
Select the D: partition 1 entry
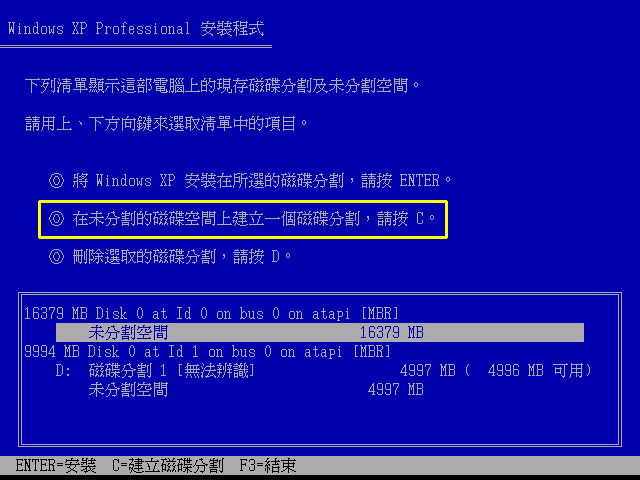[323, 371]
